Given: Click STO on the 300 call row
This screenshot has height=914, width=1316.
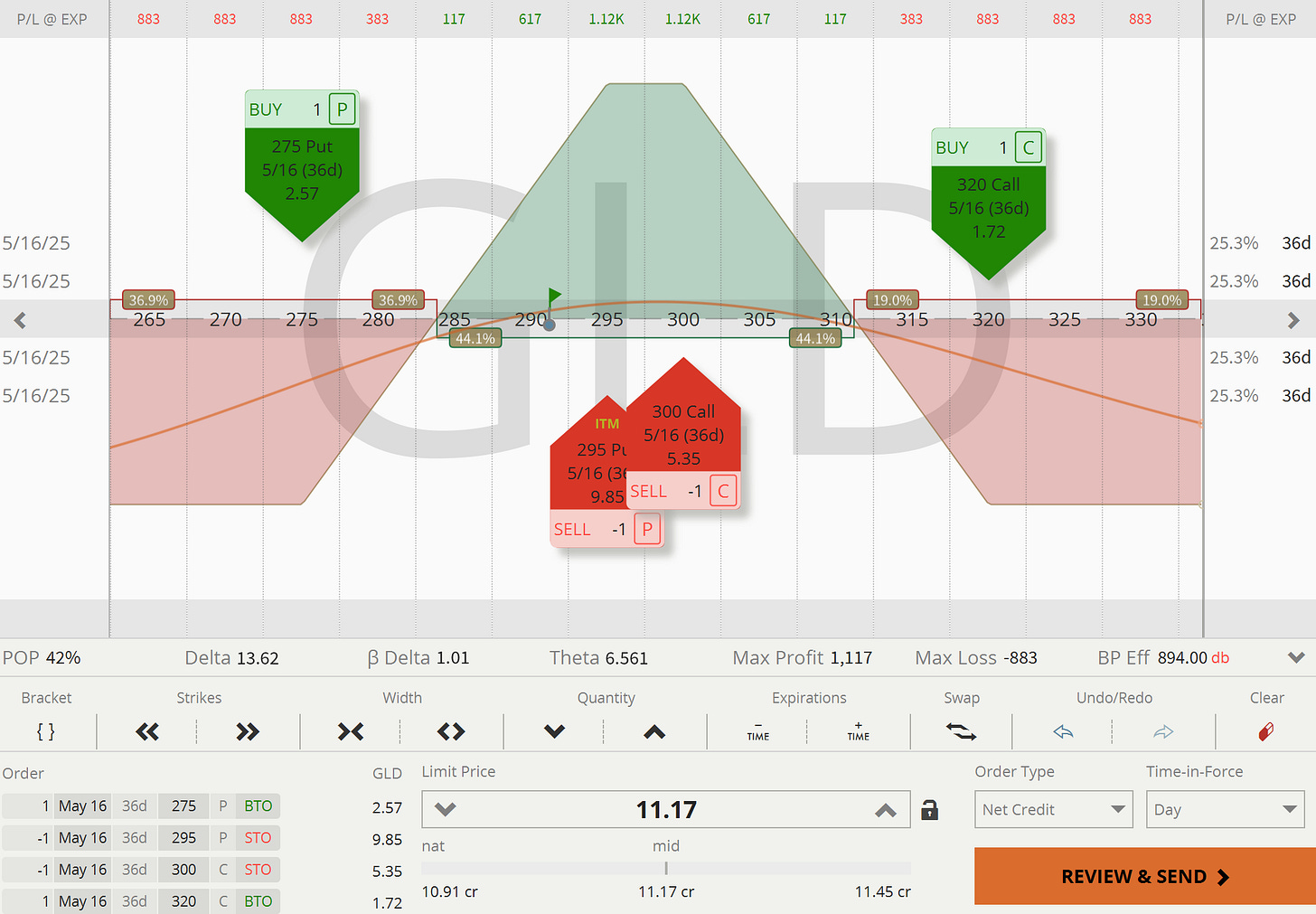Looking at the screenshot, I should pyautogui.click(x=258, y=869).
